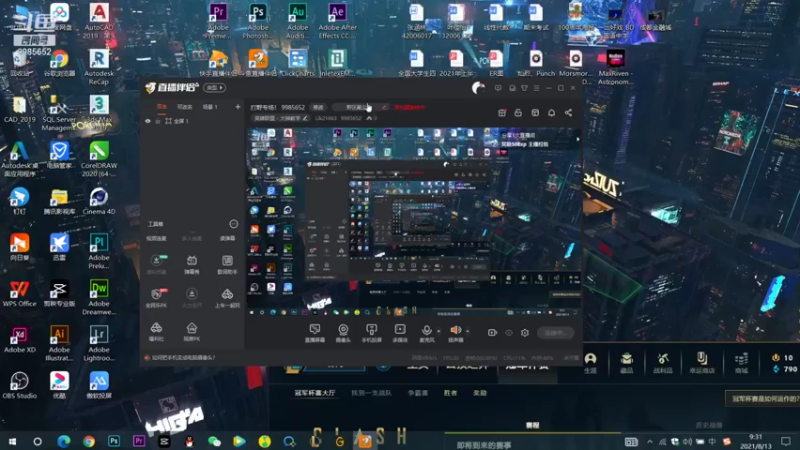
Task: Open the 如何把手机变成电脑摄像头 help link
Action: [183, 358]
